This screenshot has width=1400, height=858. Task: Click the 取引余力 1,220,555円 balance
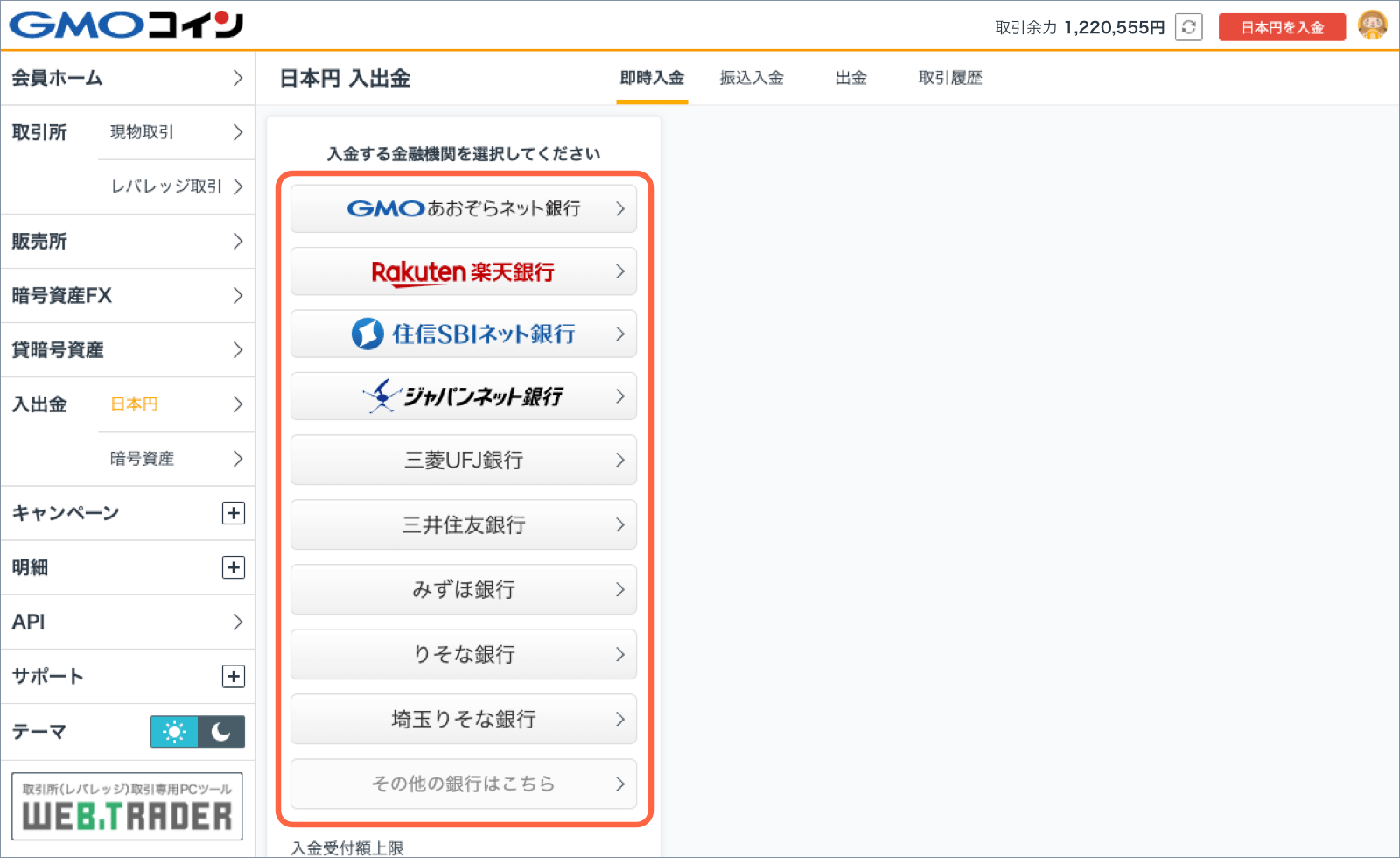coord(1080,27)
